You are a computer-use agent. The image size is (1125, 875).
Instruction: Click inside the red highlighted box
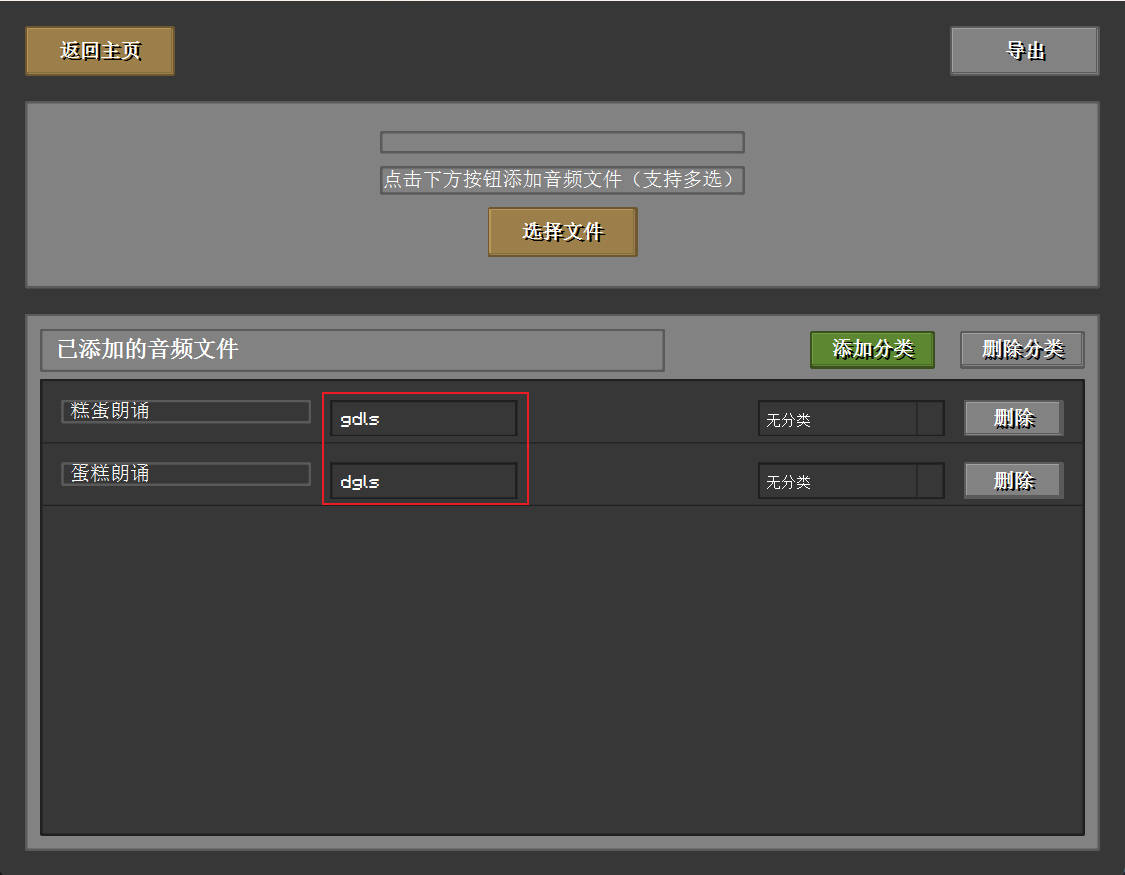coord(424,449)
